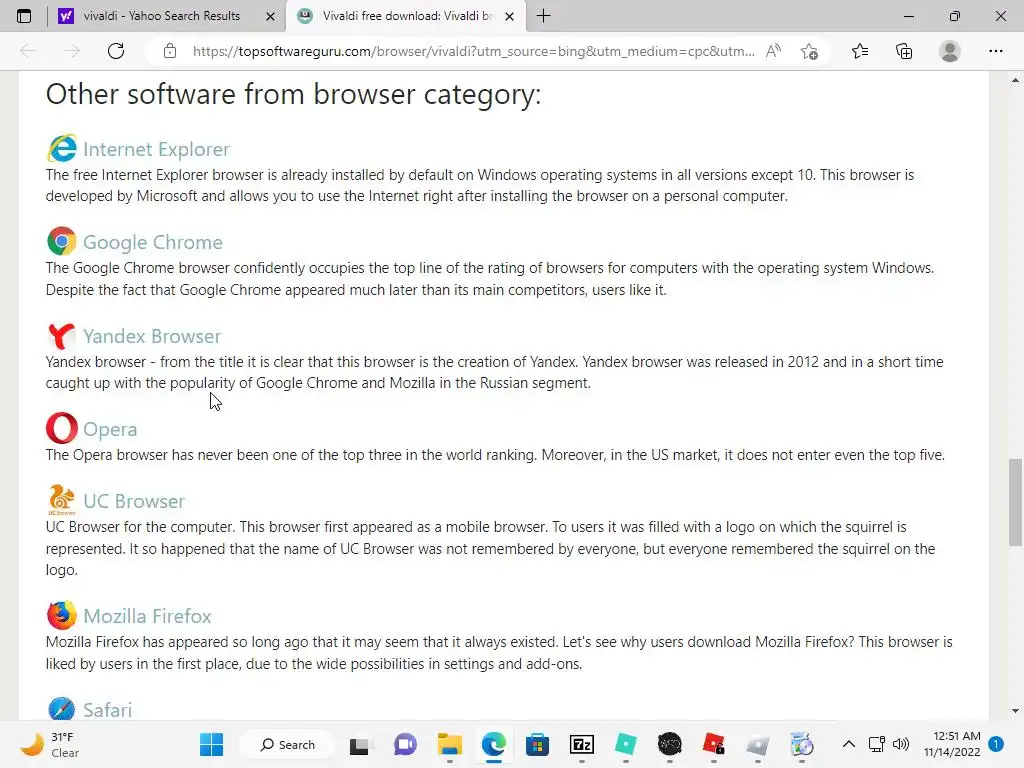This screenshot has width=1024, height=768.
Task: Open Settings and more menu
Action: tap(995, 51)
